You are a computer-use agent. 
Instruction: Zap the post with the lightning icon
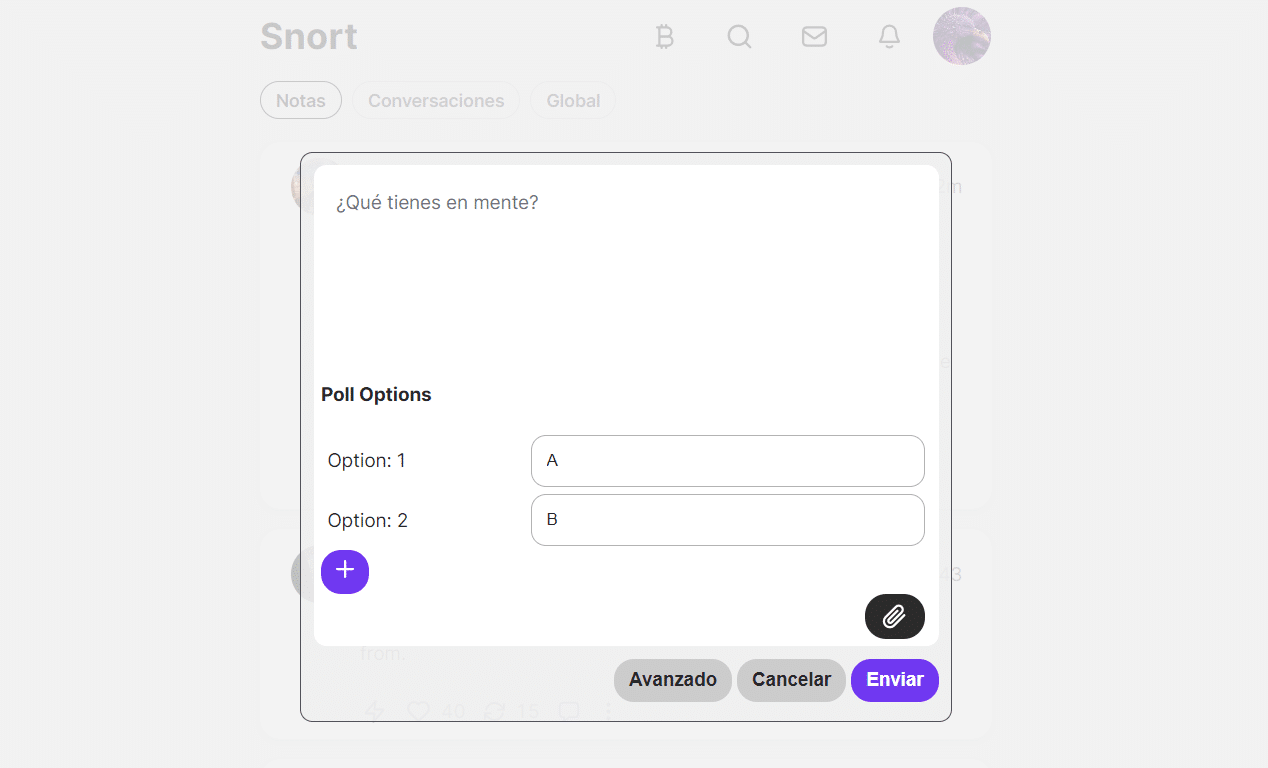[x=374, y=711]
